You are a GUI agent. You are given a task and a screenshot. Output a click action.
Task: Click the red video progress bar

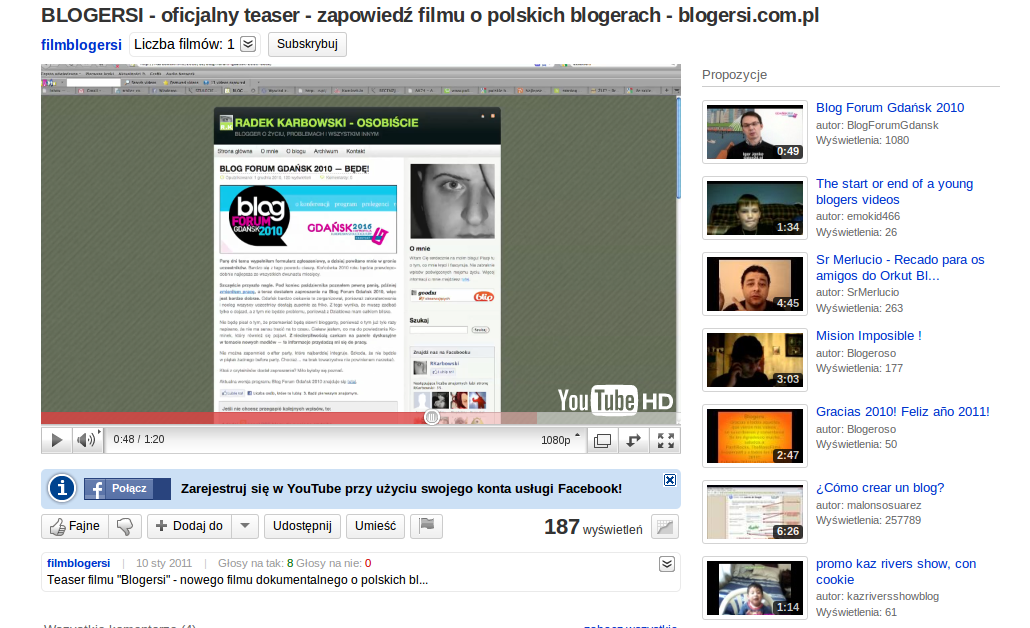[x=300, y=417]
